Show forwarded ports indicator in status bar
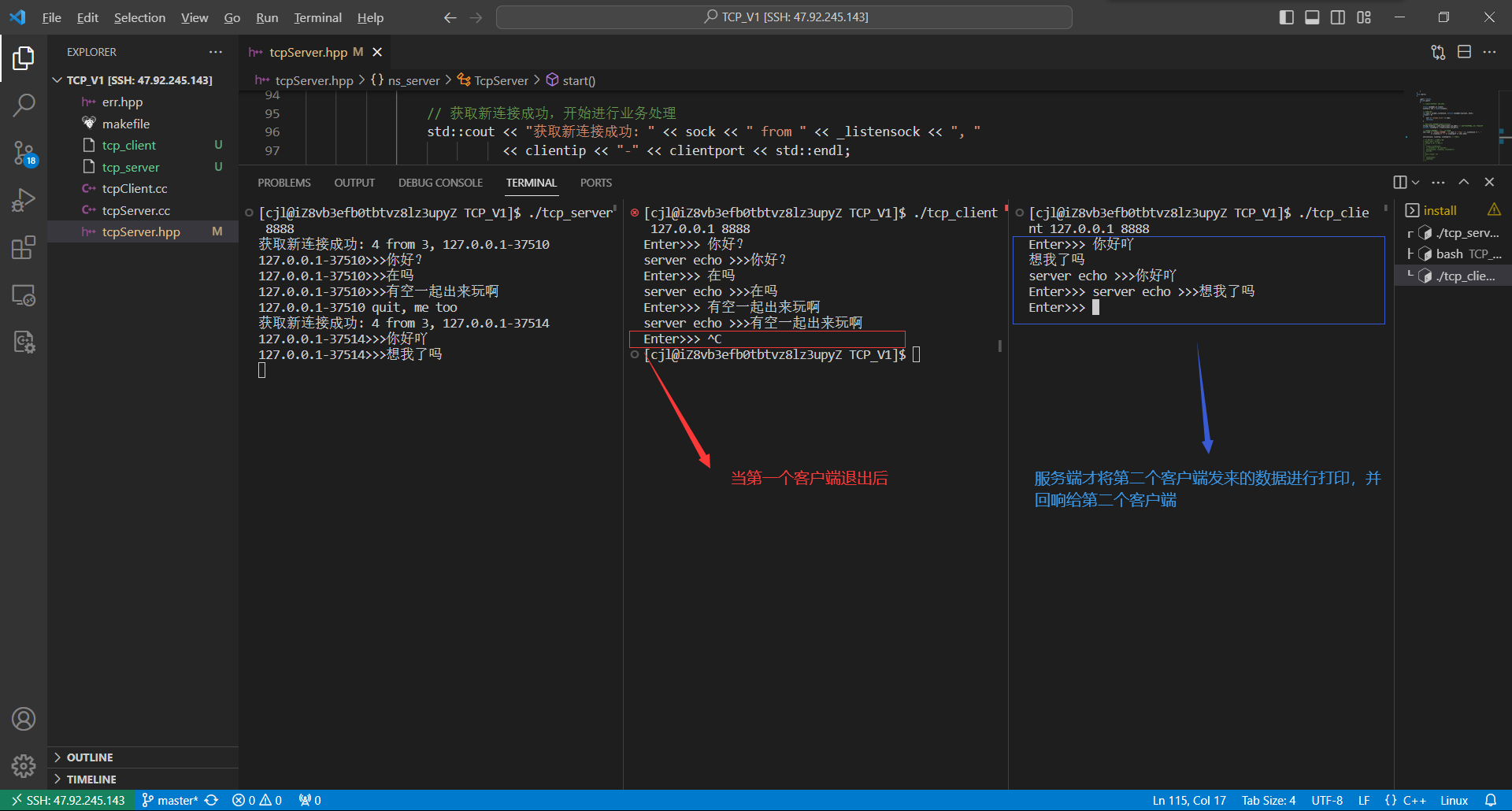This screenshot has height=811, width=1512. 309,800
